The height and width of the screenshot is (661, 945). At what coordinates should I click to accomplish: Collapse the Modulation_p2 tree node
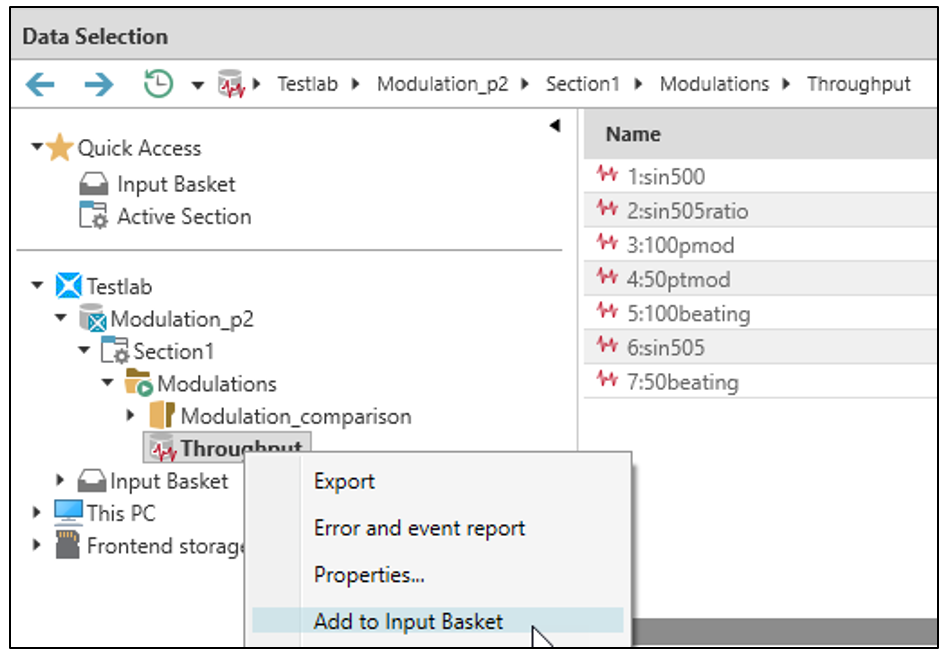(61, 319)
